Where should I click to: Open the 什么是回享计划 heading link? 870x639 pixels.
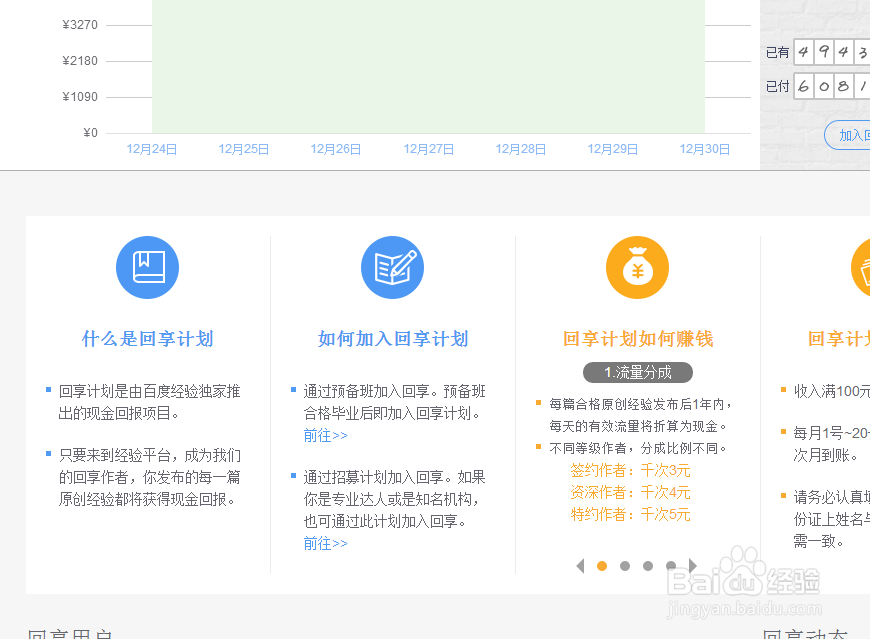tap(147, 337)
